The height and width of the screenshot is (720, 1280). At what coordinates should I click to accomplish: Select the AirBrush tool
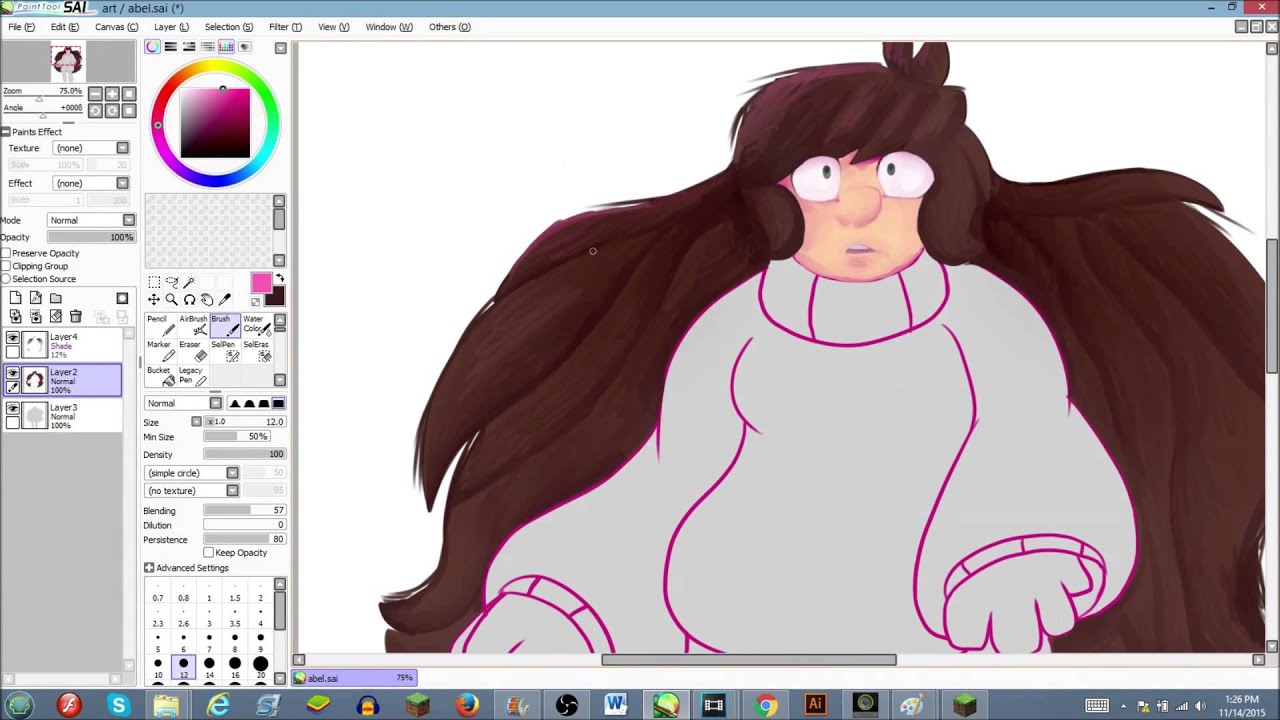click(193, 326)
